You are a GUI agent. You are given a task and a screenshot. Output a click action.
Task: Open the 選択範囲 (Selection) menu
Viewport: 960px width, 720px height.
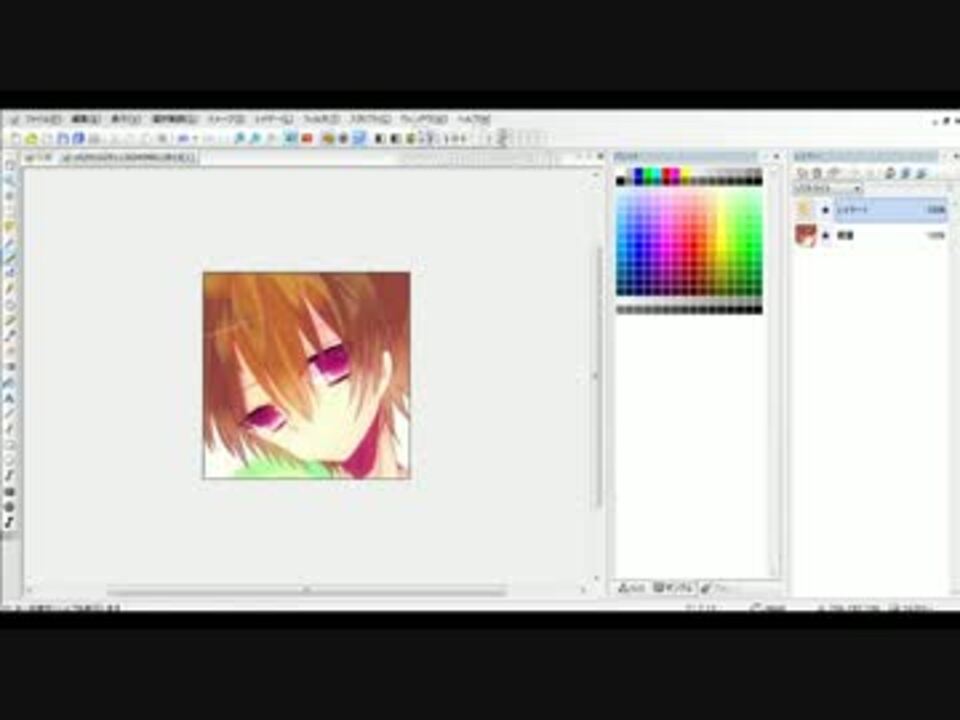[x=173, y=119]
